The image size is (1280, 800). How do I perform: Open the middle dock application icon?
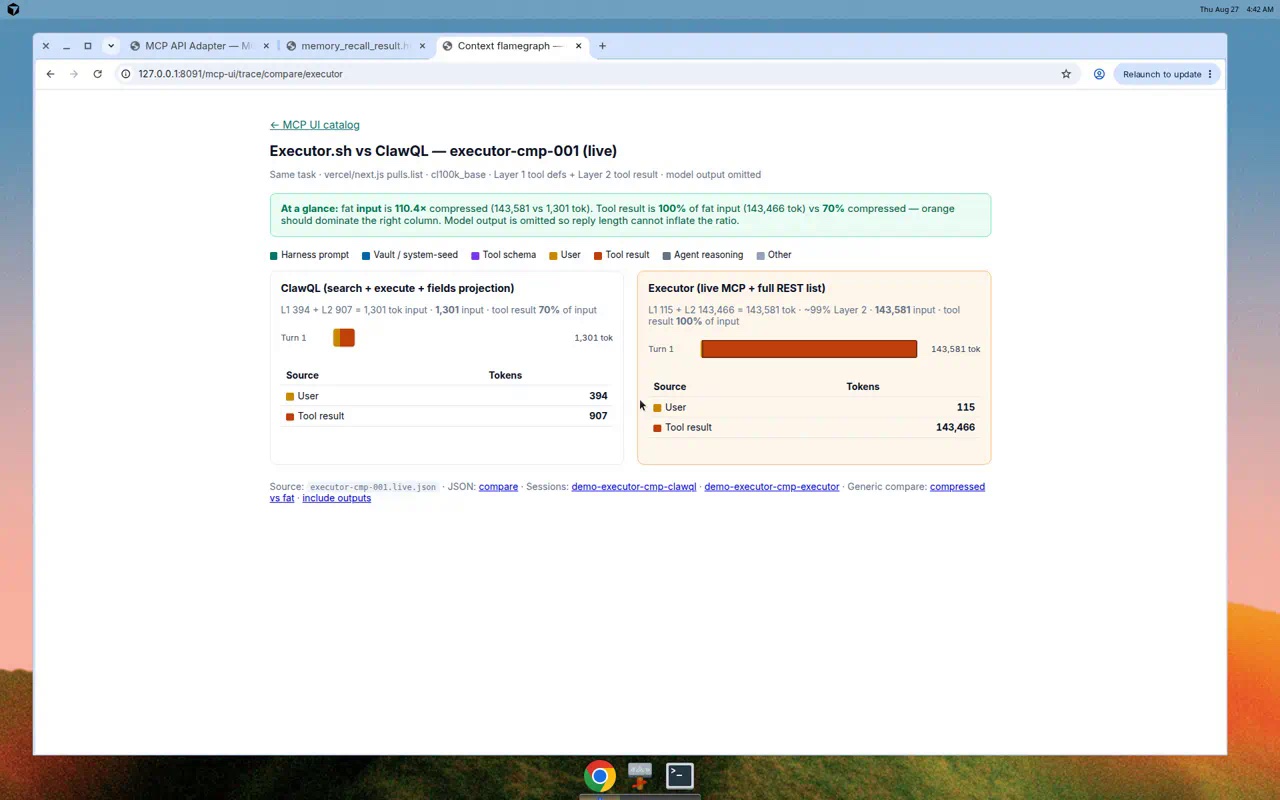[x=640, y=776]
